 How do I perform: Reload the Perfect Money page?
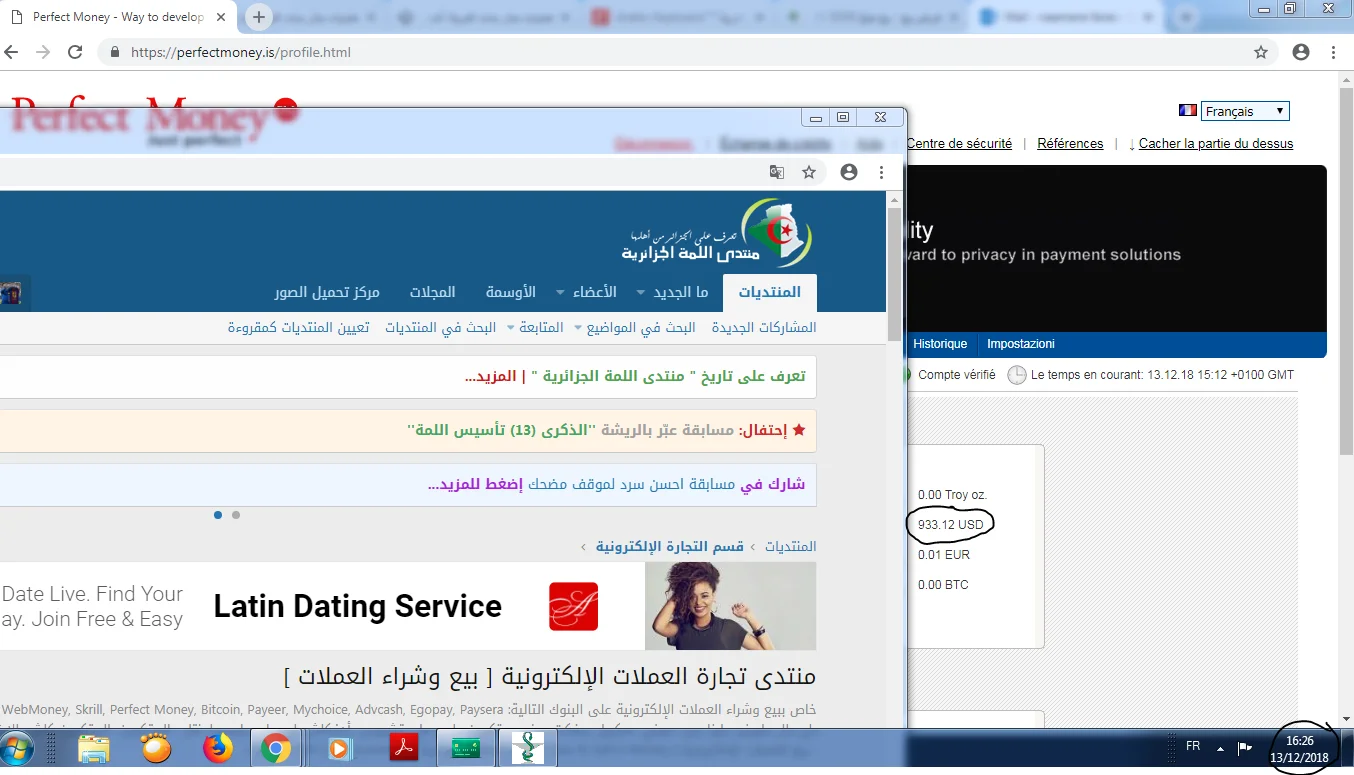point(75,52)
